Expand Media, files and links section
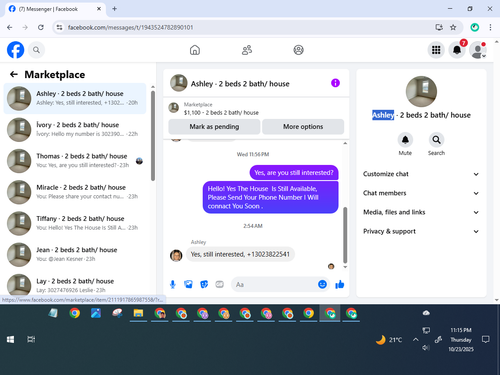The height and width of the screenshot is (375, 500). [421, 212]
